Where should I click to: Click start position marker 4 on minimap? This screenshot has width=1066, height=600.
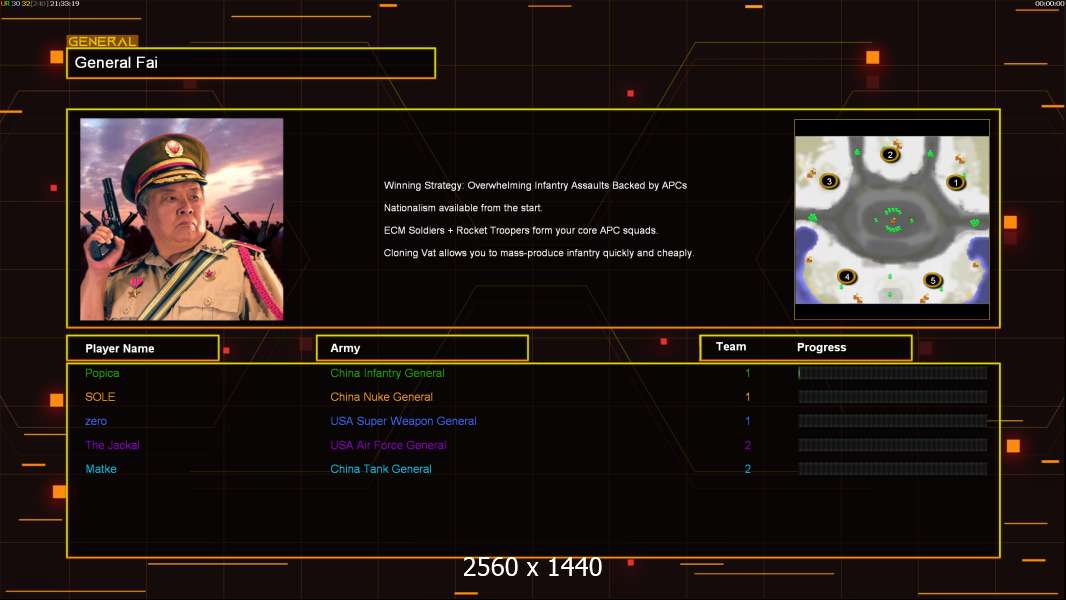[x=846, y=276]
